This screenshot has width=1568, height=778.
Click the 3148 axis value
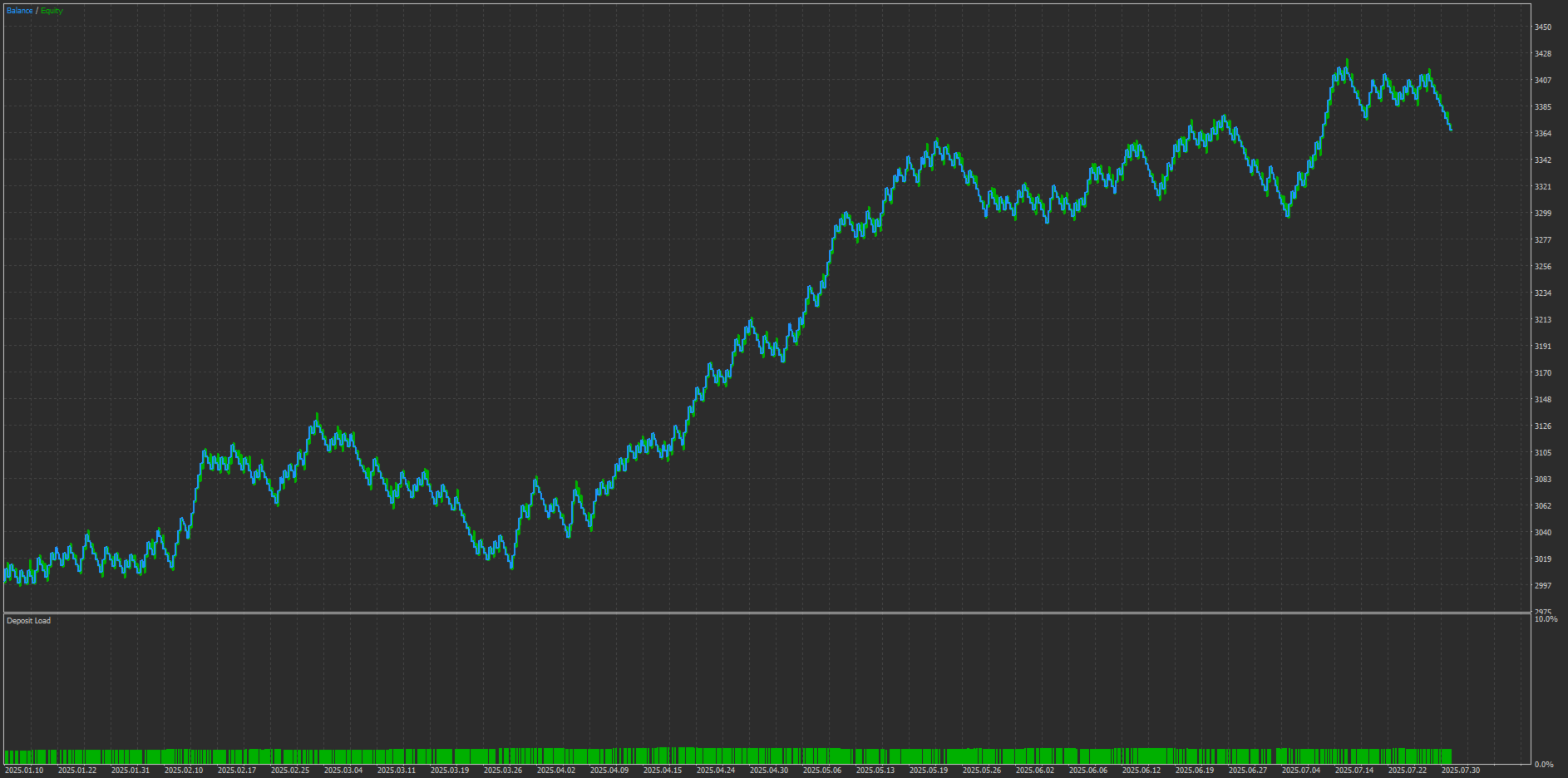(x=1543, y=400)
